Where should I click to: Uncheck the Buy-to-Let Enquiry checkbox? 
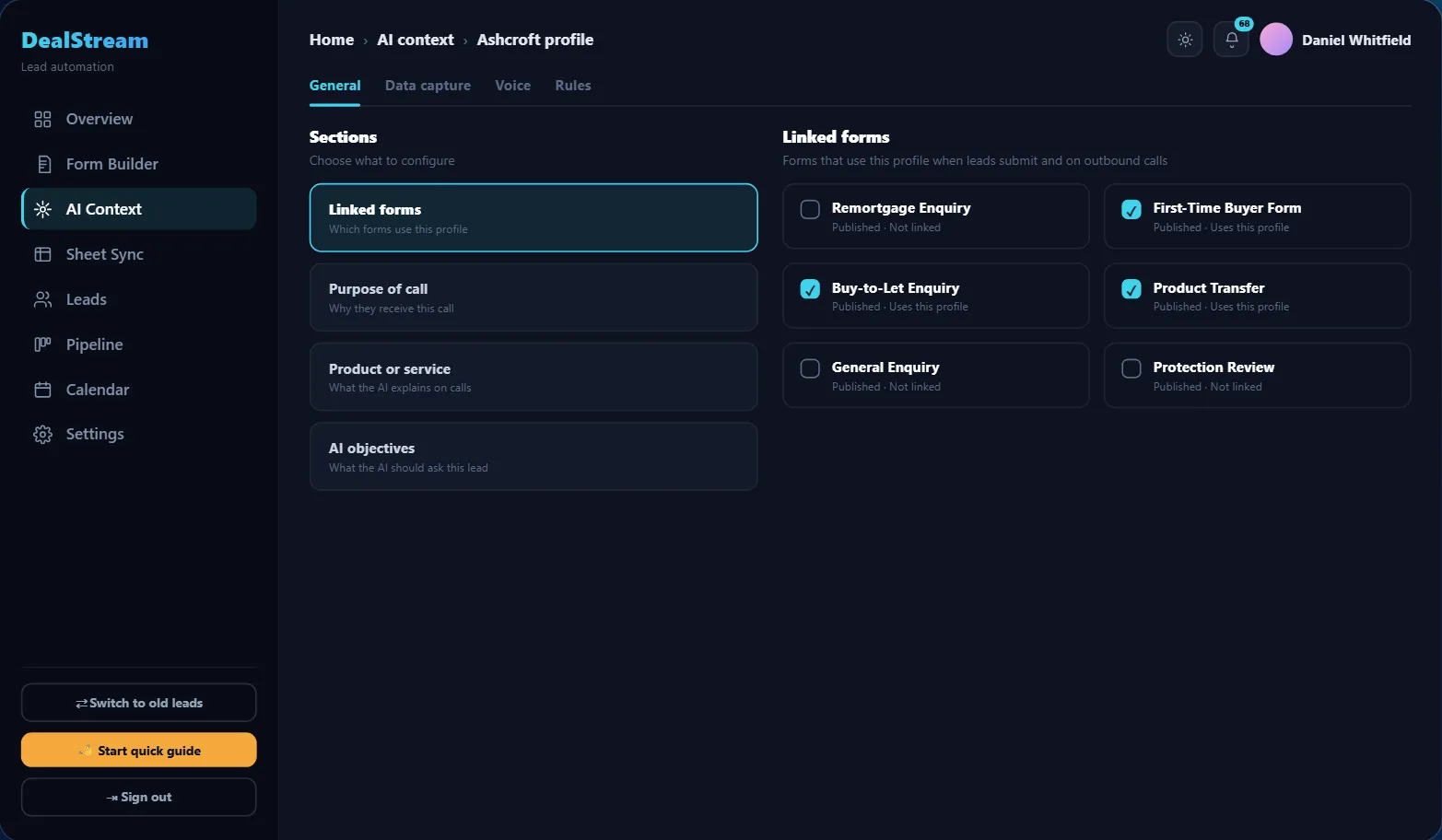click(x=810, y=289)
